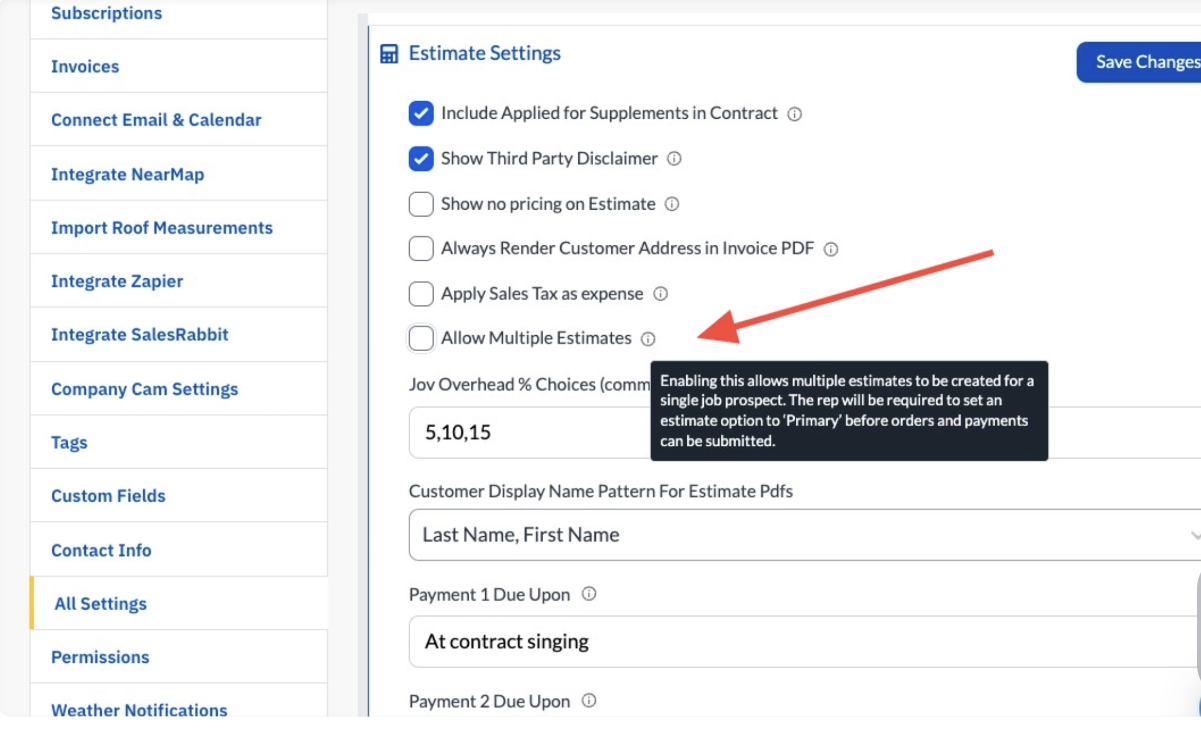Click the Job Overhead % Choices input field
Image resolution: width=1201 pixels, height=730 pixels.
click(x=805, y=433)
